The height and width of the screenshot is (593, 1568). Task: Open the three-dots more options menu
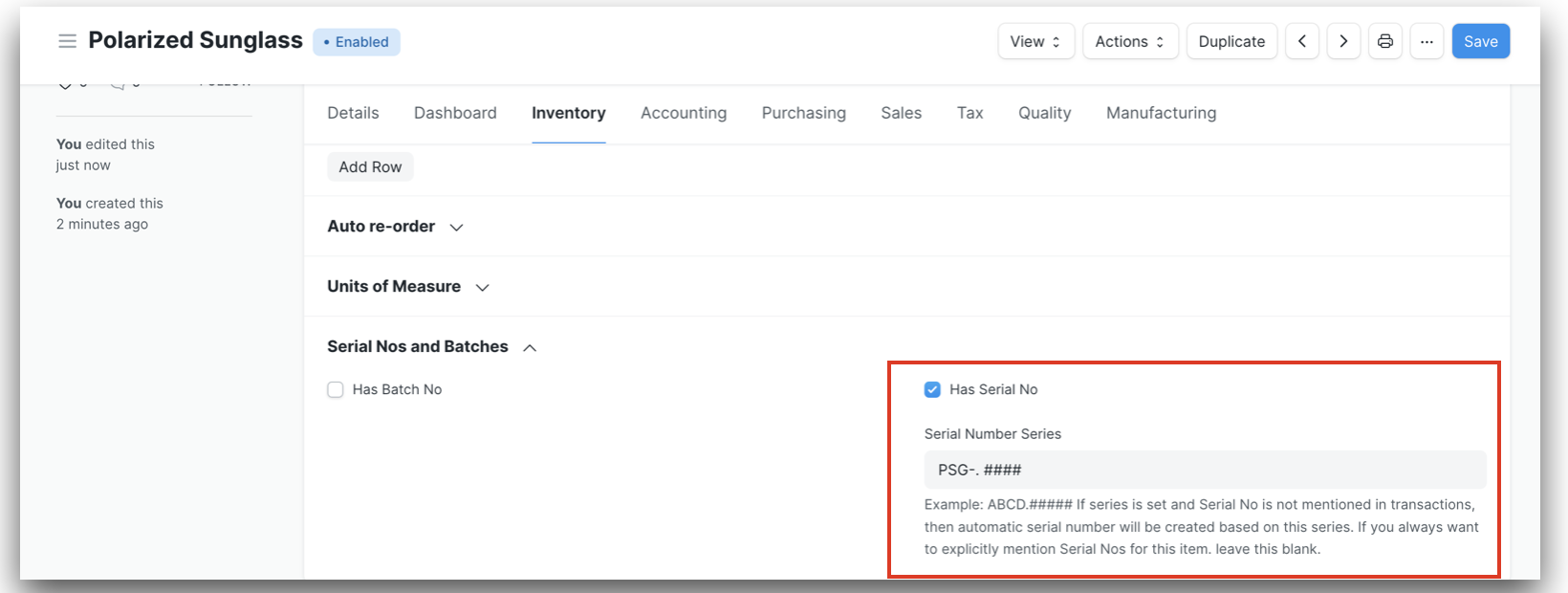point(1426,41)
